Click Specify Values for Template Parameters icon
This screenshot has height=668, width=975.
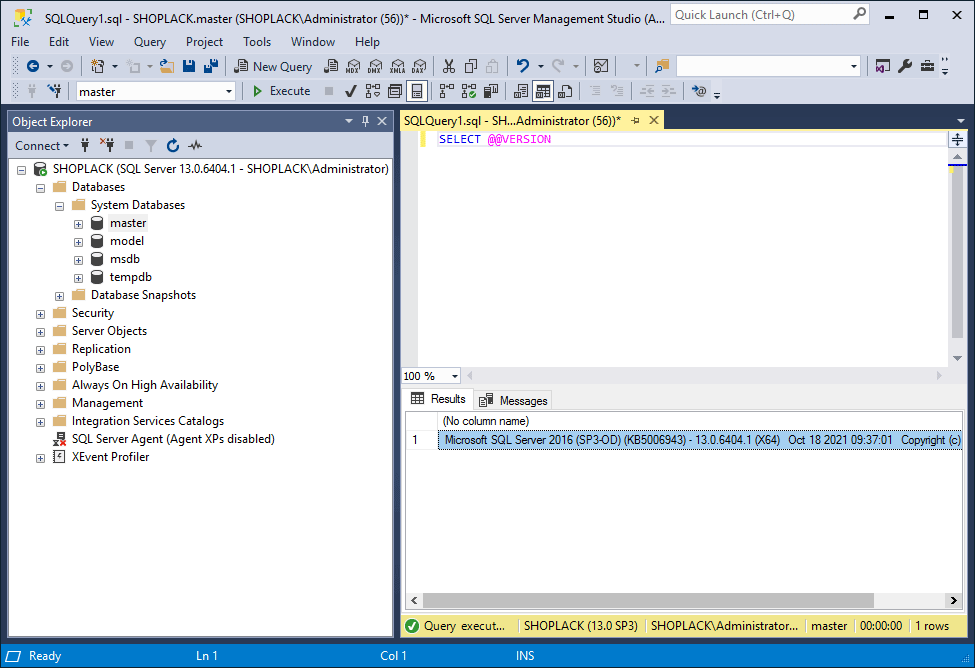699,91
